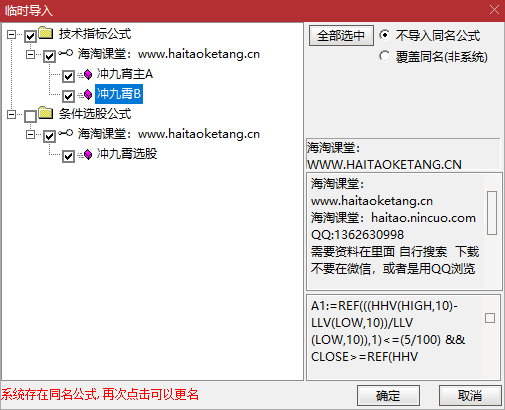The height and width of the screenshot is (410, 505).
Task: Collapse the 条件选股公式 tree node
Action: pos(11,114)
